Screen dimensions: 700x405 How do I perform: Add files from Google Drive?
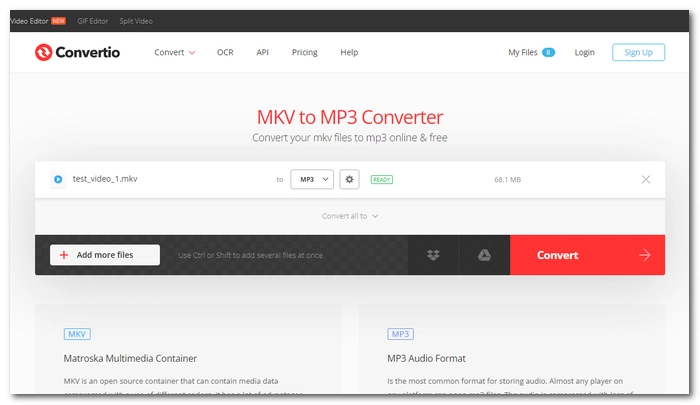click(x=484, y=255)
